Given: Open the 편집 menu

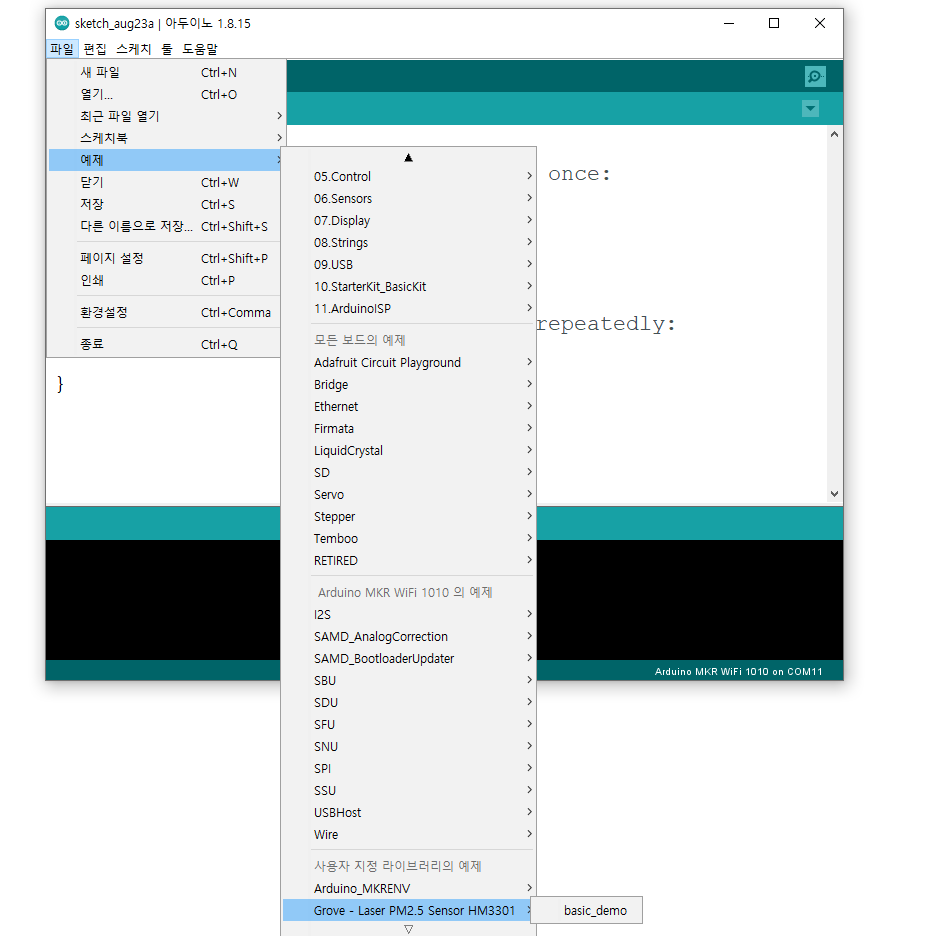Looking at the screenshot, I should (x=95, y=49).
